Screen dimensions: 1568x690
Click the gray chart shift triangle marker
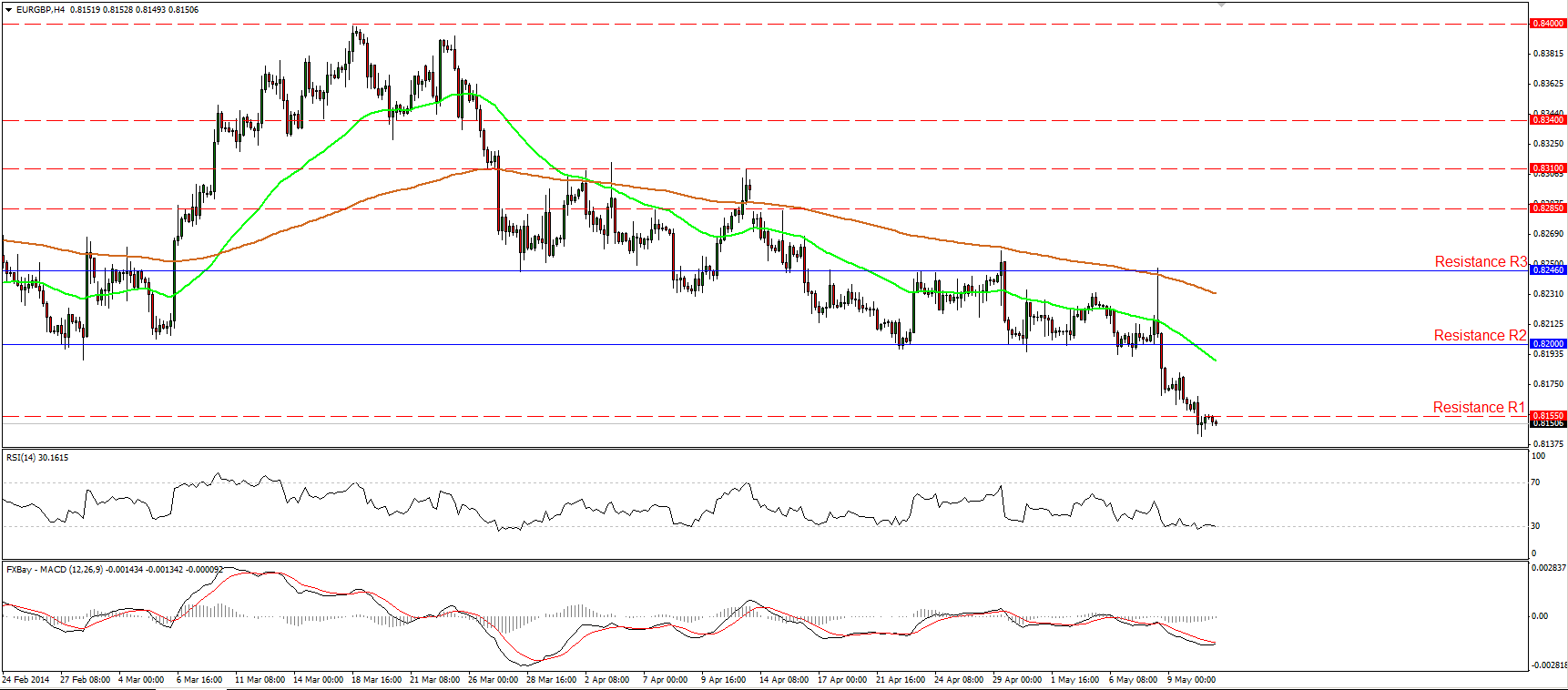(1222, 5)
